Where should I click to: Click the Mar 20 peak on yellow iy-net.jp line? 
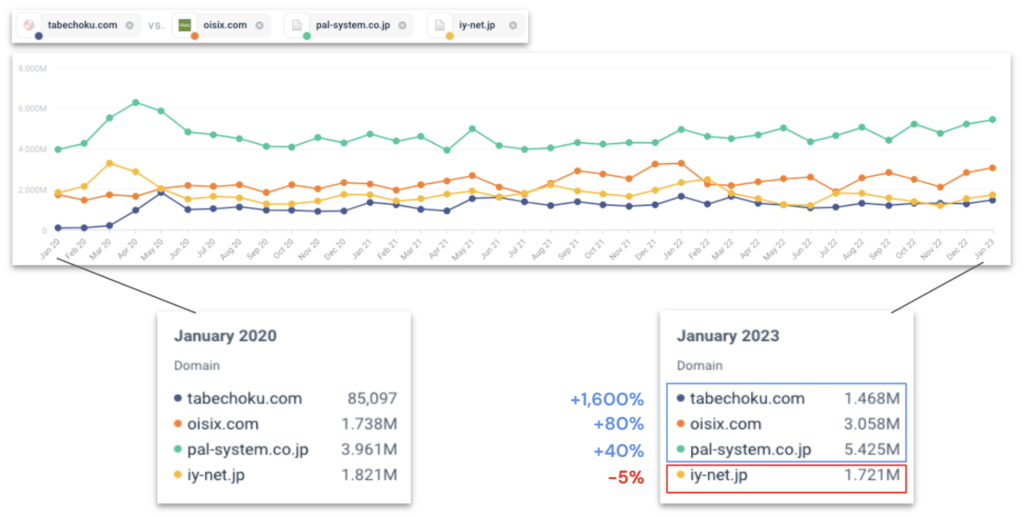109,163
